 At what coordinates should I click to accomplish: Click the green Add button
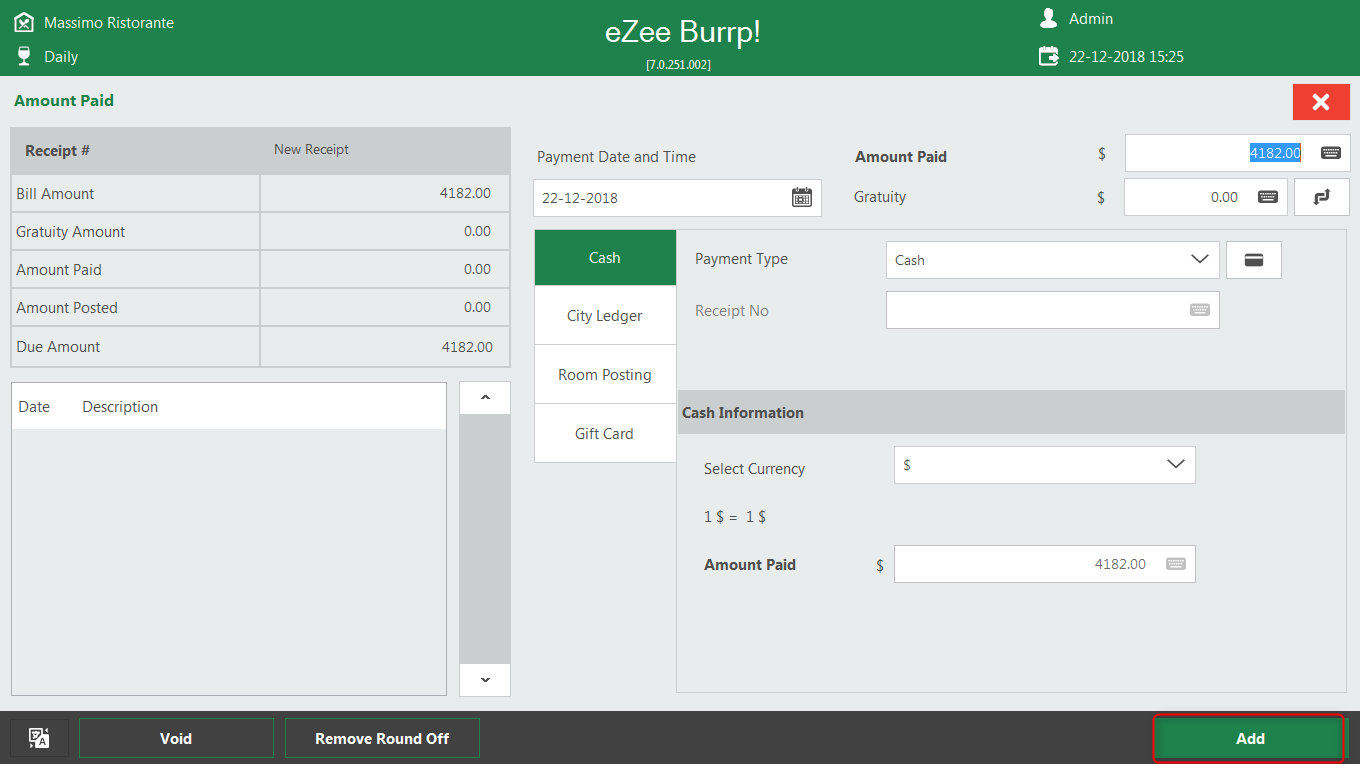point(1249,738)
